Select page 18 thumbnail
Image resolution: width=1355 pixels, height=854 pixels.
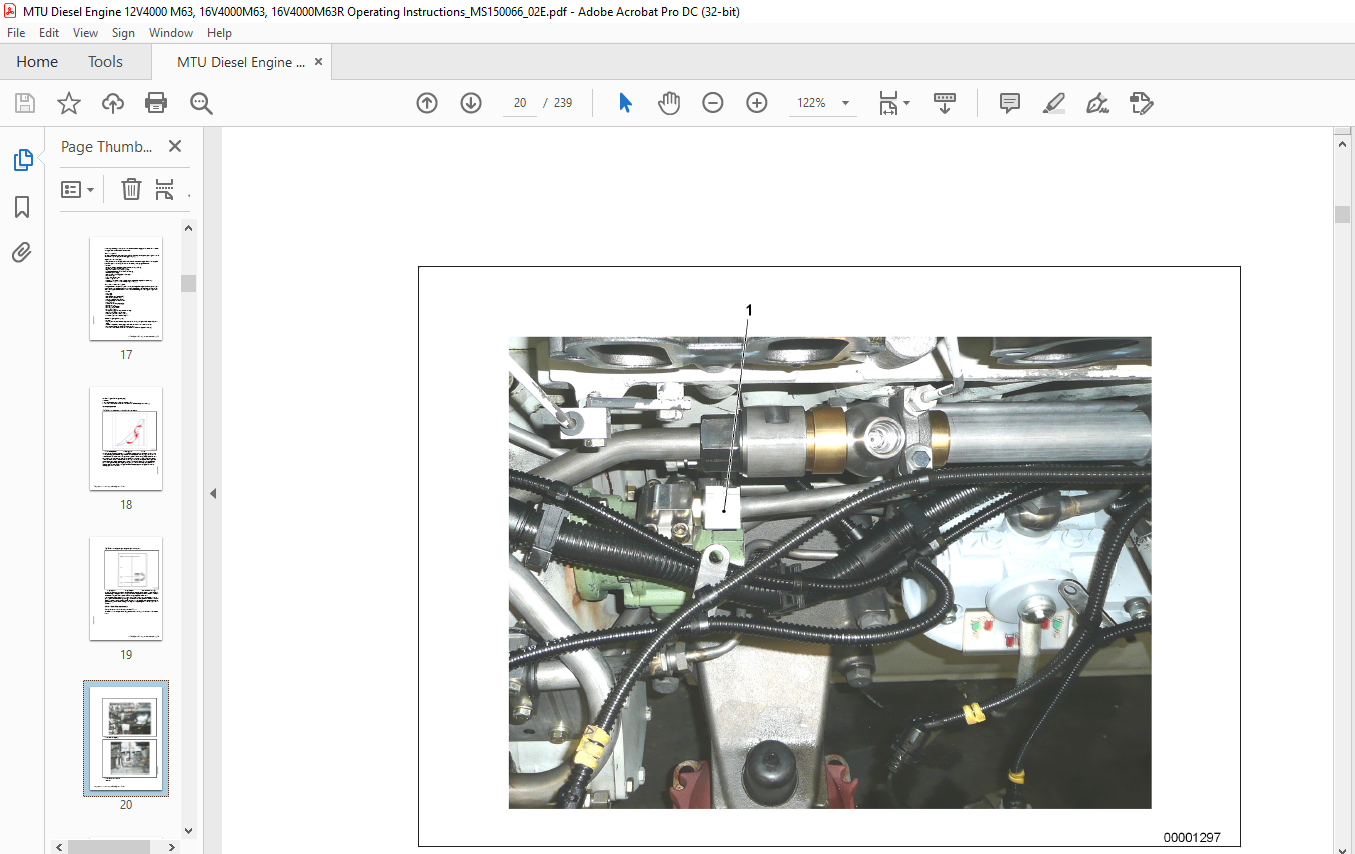point(126,439)
